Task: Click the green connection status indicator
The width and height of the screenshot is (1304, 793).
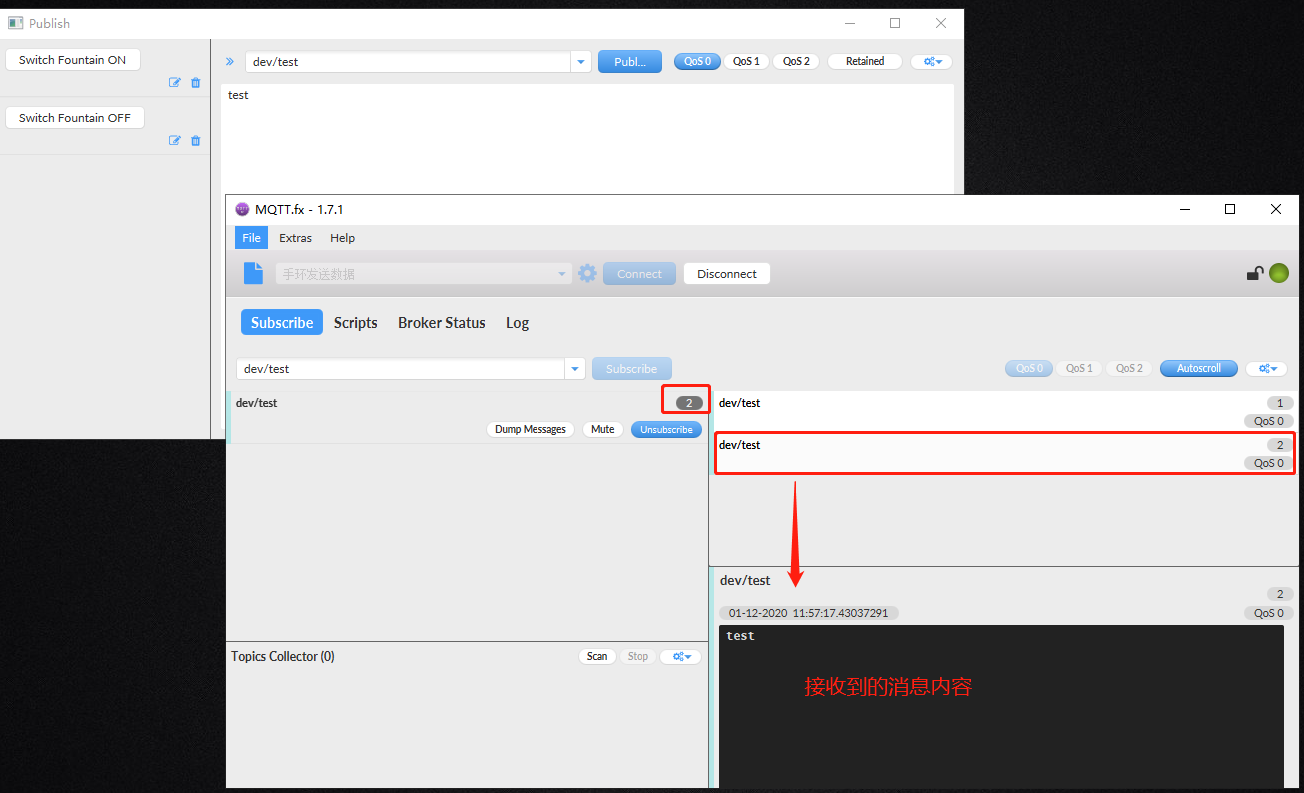Action: (x=1278, y=272)
